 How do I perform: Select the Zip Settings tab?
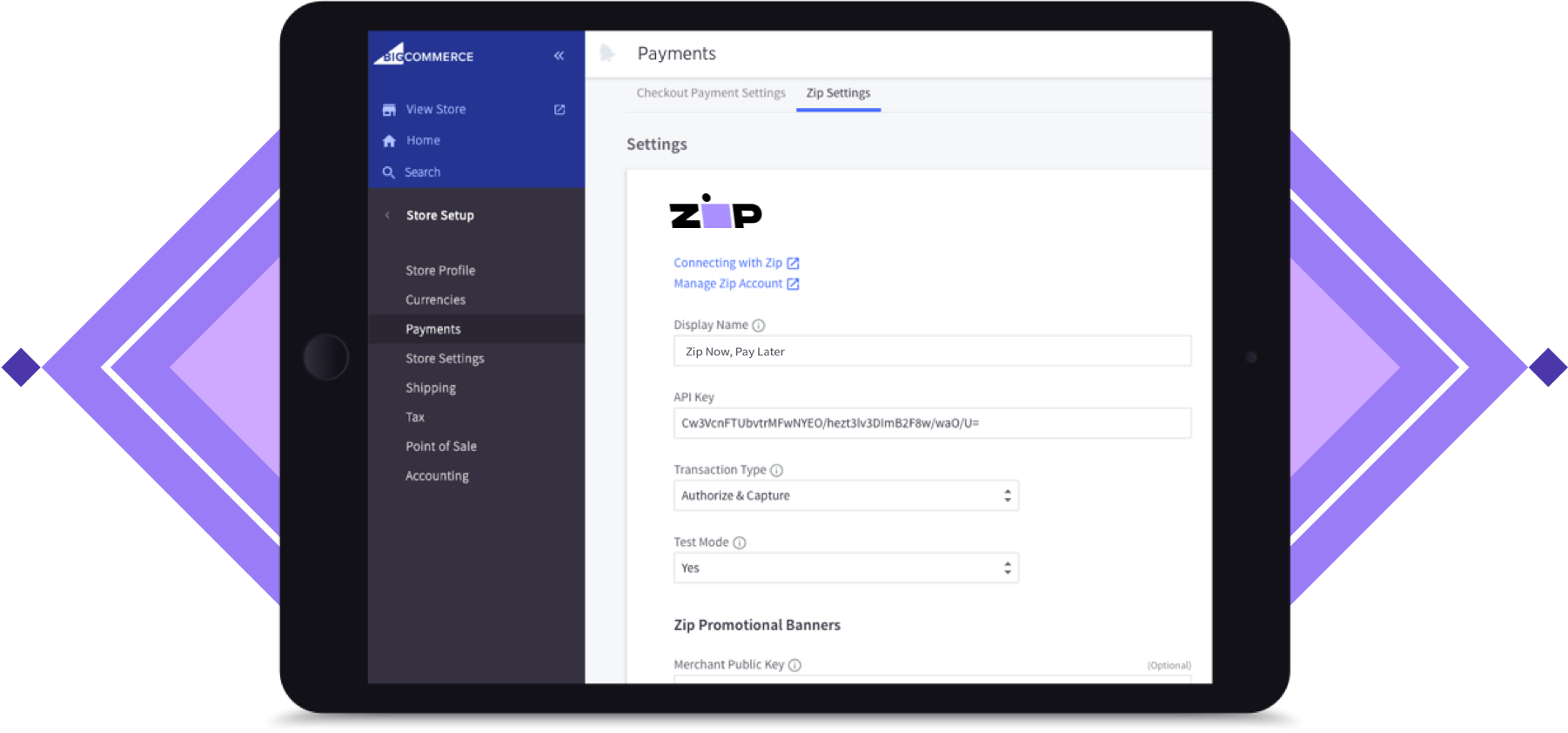coord(838,93)
